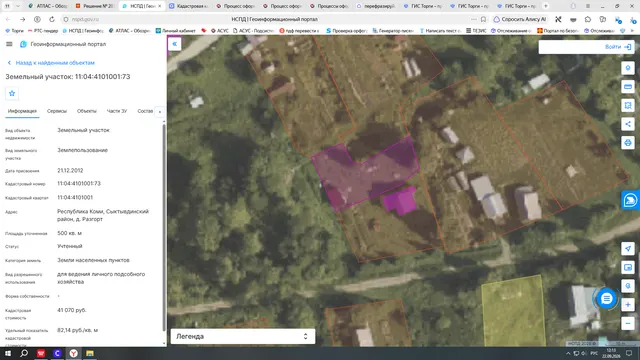This screenshot has height=360, width=640.
Task: Switch to перефразируй browser tab
Action: pyautogui.click(x=376, y=6)
